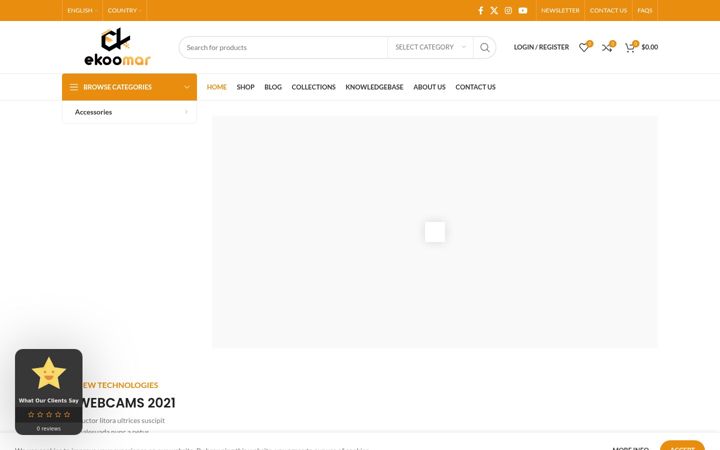The width and height of the screenshot is (720, 450).
Task: Click the FAQs link
Action: (645, 10)
